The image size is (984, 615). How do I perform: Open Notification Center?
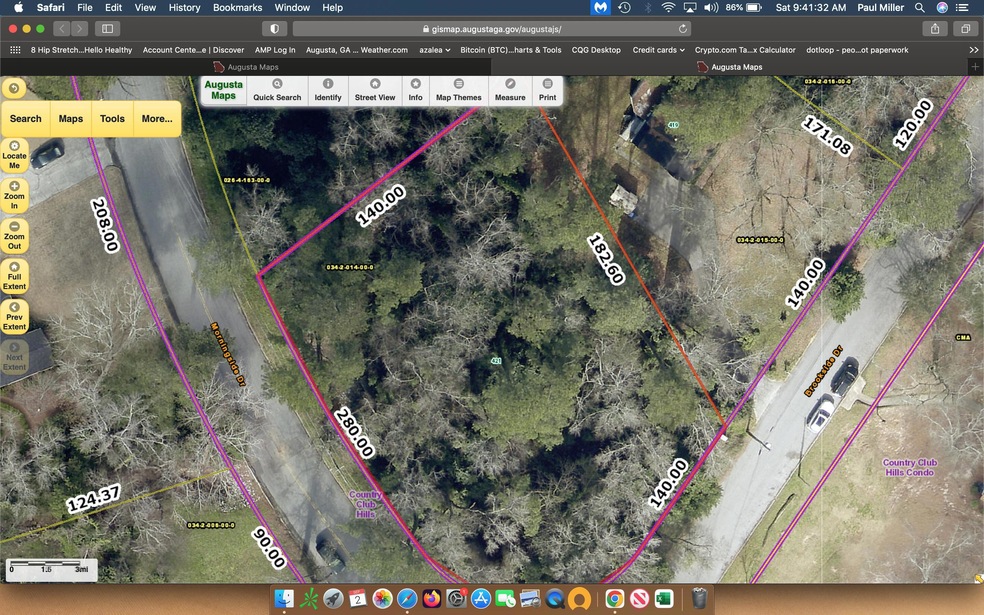coord(962,8)
